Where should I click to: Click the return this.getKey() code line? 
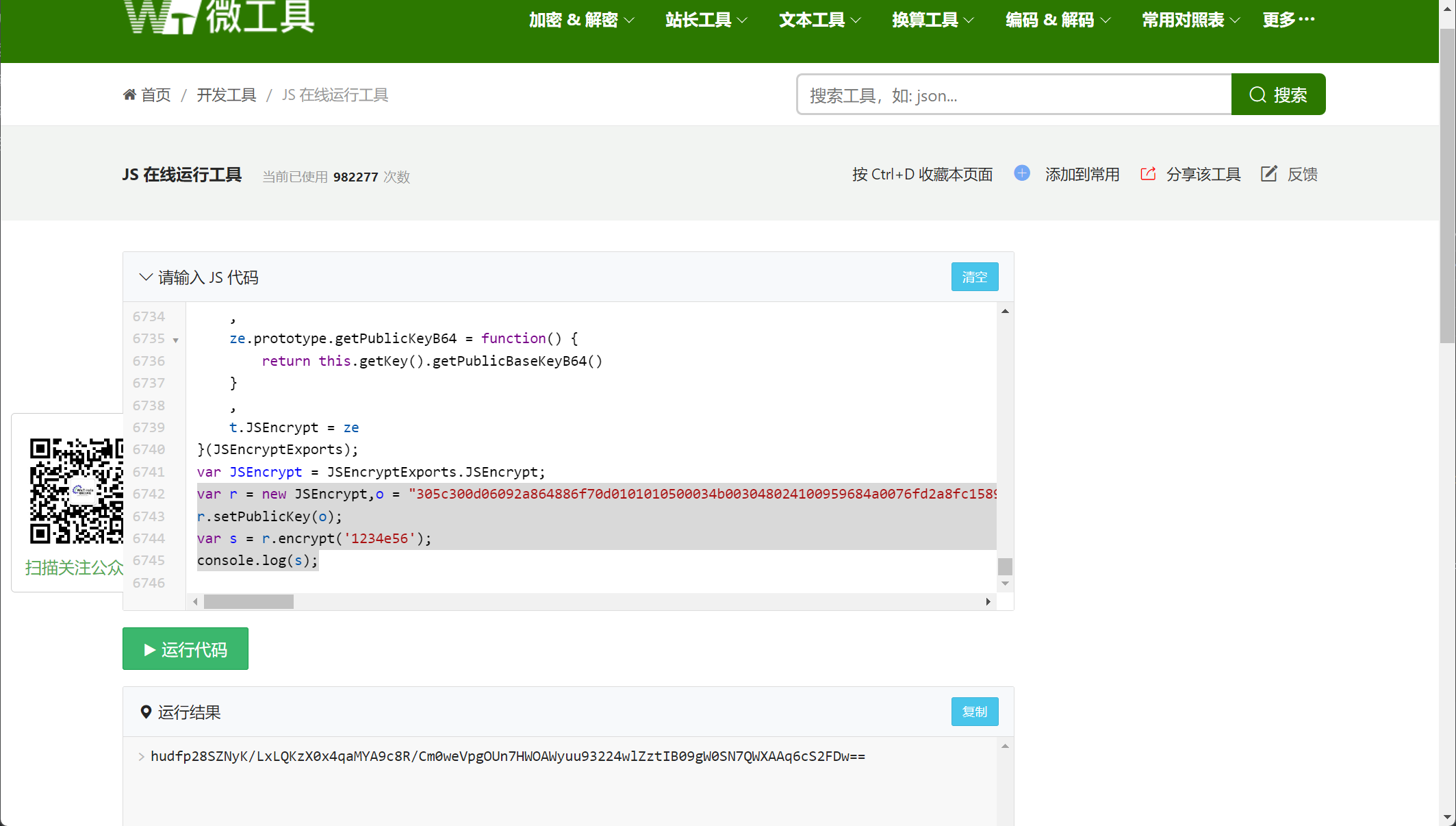(432, 361)
